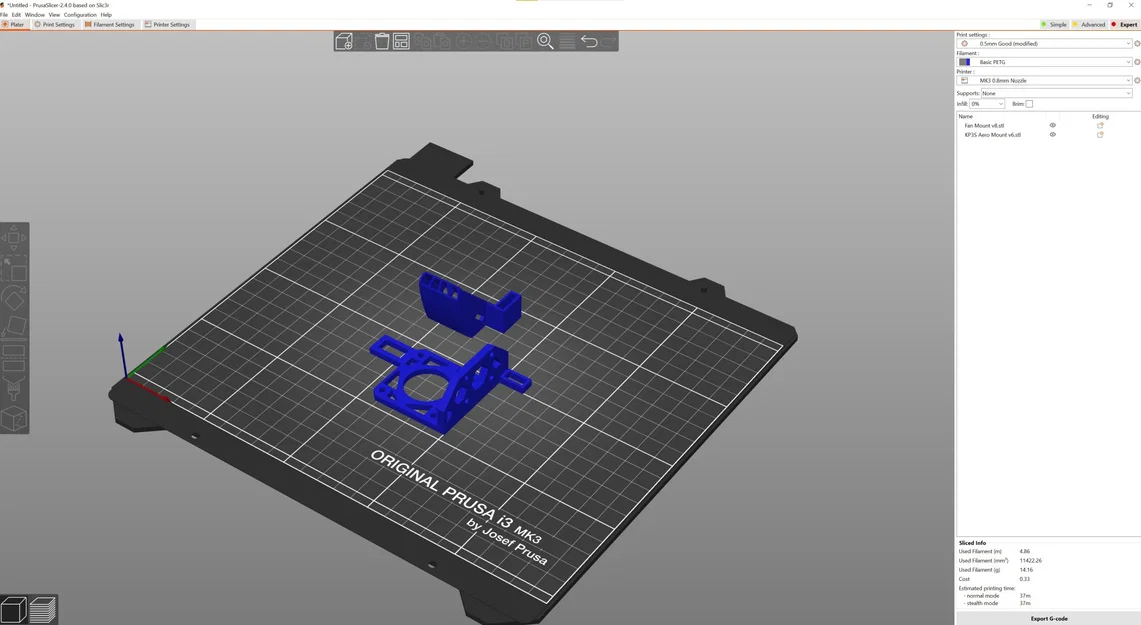Open the Window menu
This screenshot has width=1141, height=625.
coord(34,15)
